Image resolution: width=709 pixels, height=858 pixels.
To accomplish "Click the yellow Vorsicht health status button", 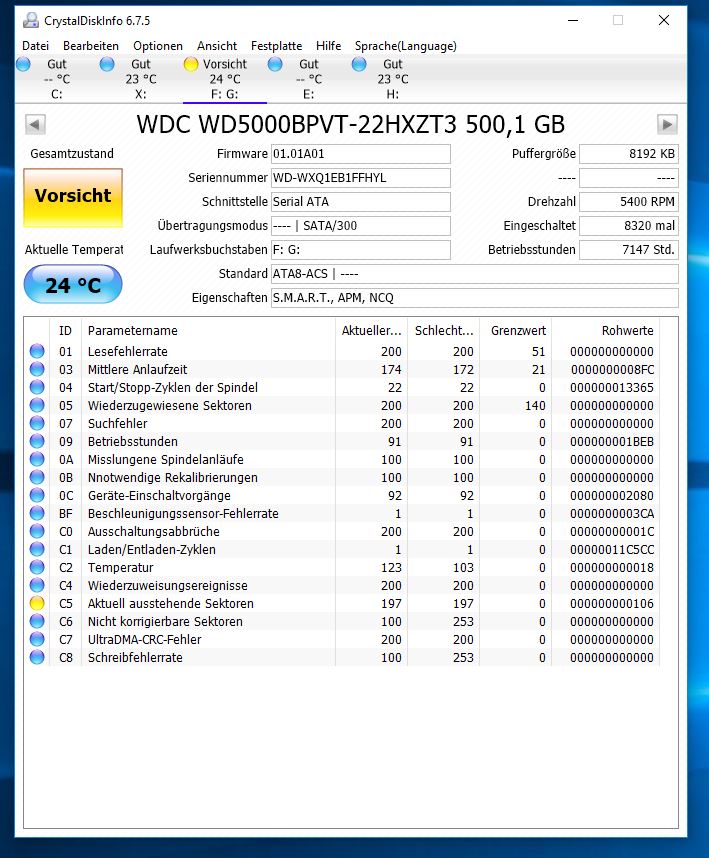I will (73, 198).
